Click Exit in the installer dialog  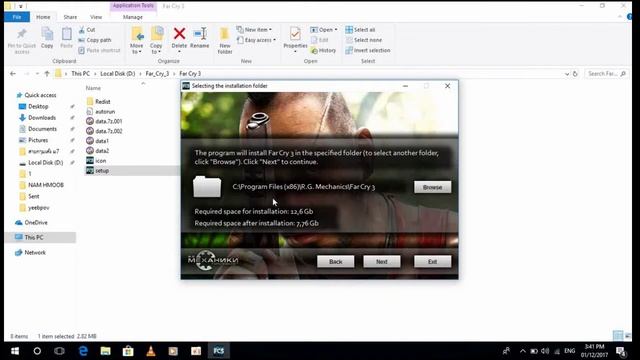coord(432,262)
